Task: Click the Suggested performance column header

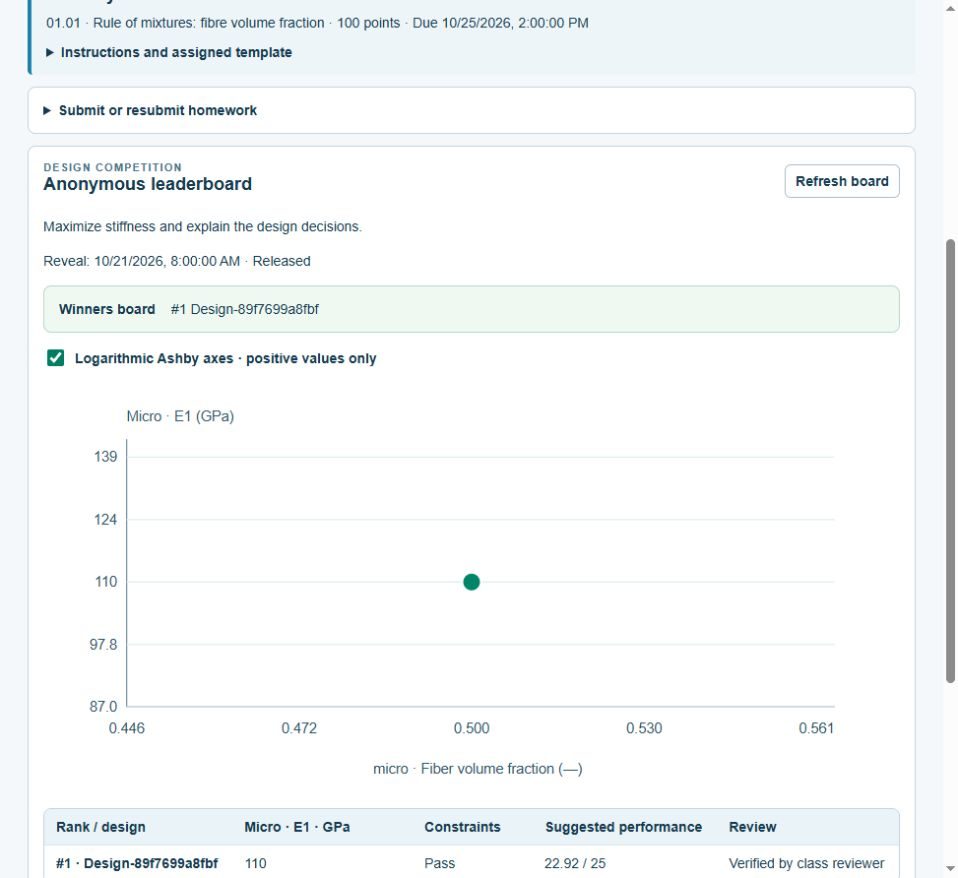Action: point(623,827)
